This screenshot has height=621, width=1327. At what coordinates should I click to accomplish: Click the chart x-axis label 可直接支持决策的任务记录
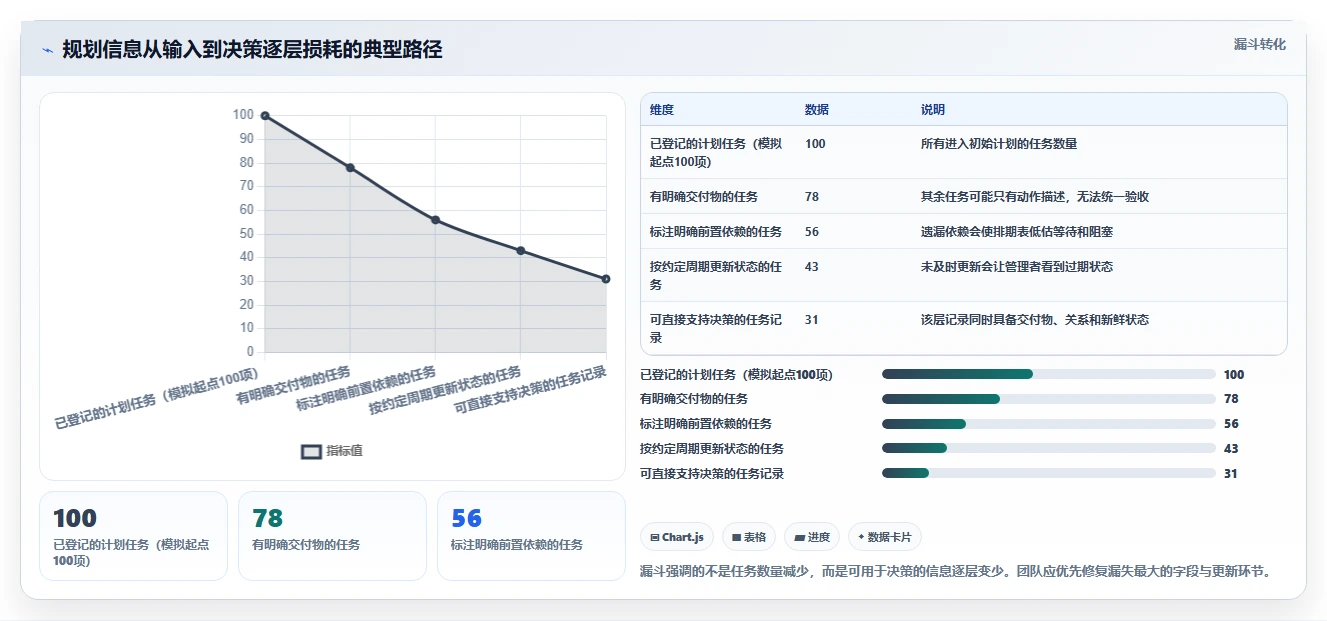(531, 391)
